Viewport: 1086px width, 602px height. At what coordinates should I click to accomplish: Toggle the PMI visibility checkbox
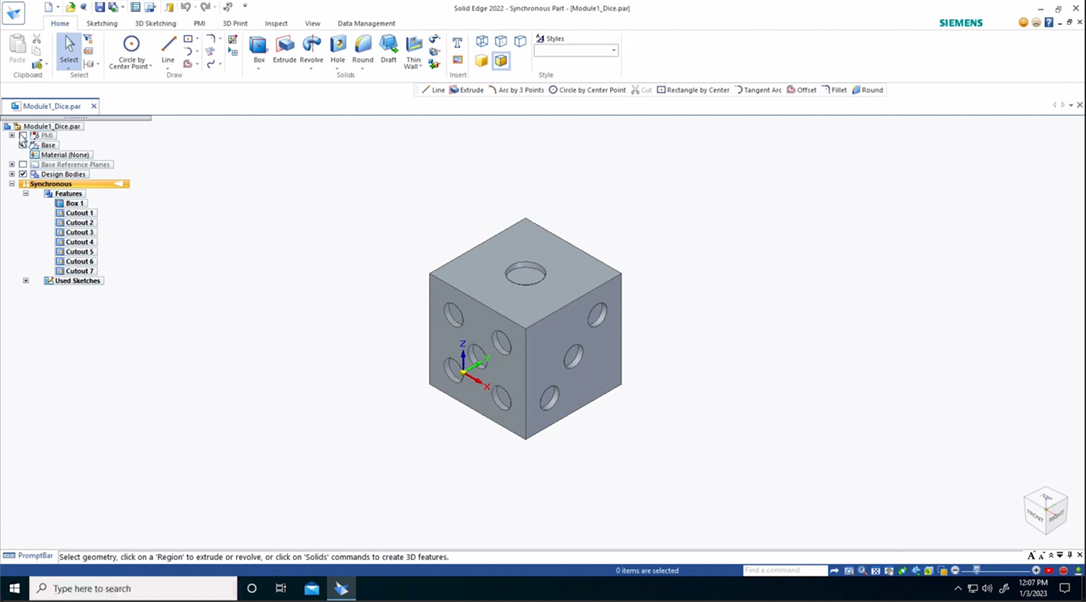coord(23,136)
